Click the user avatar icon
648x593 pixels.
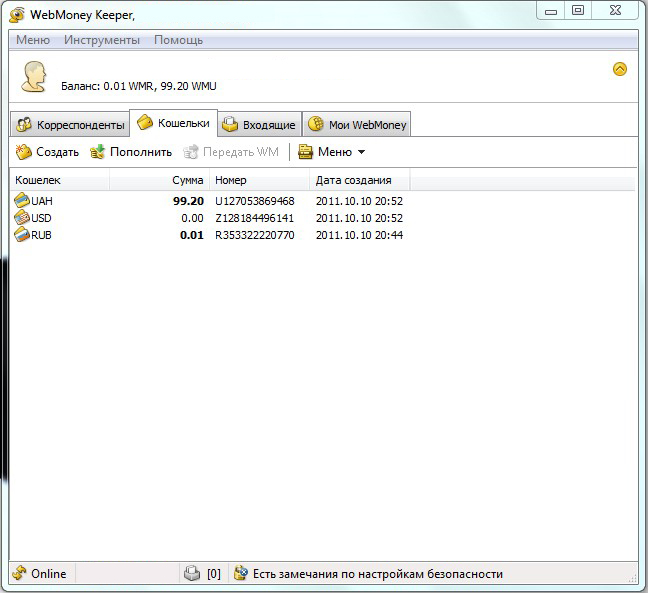(34, 76)
